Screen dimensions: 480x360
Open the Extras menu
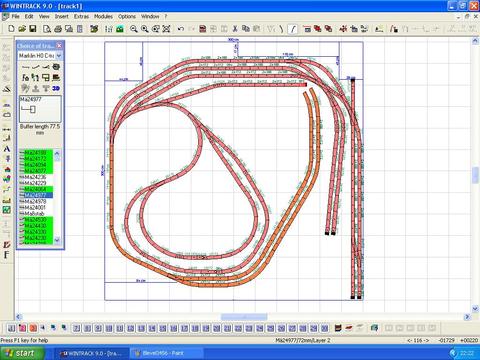click(81, 16)
